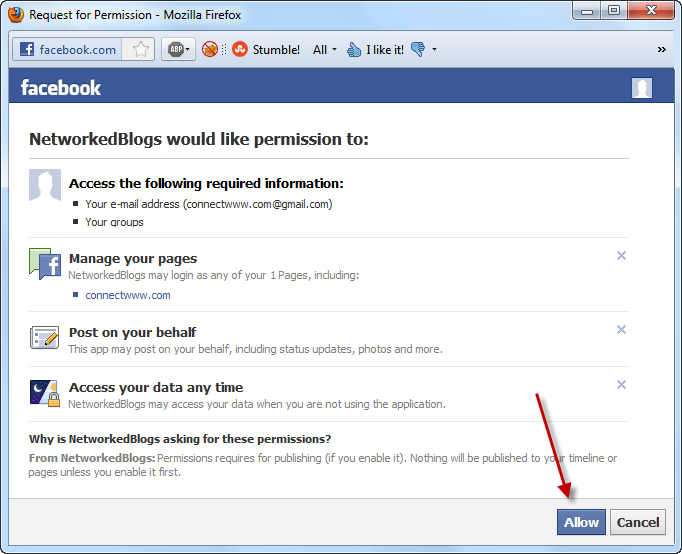The image size is (682, 554).
Task: Click the Allow button
Action: click(x=581, y=522)
